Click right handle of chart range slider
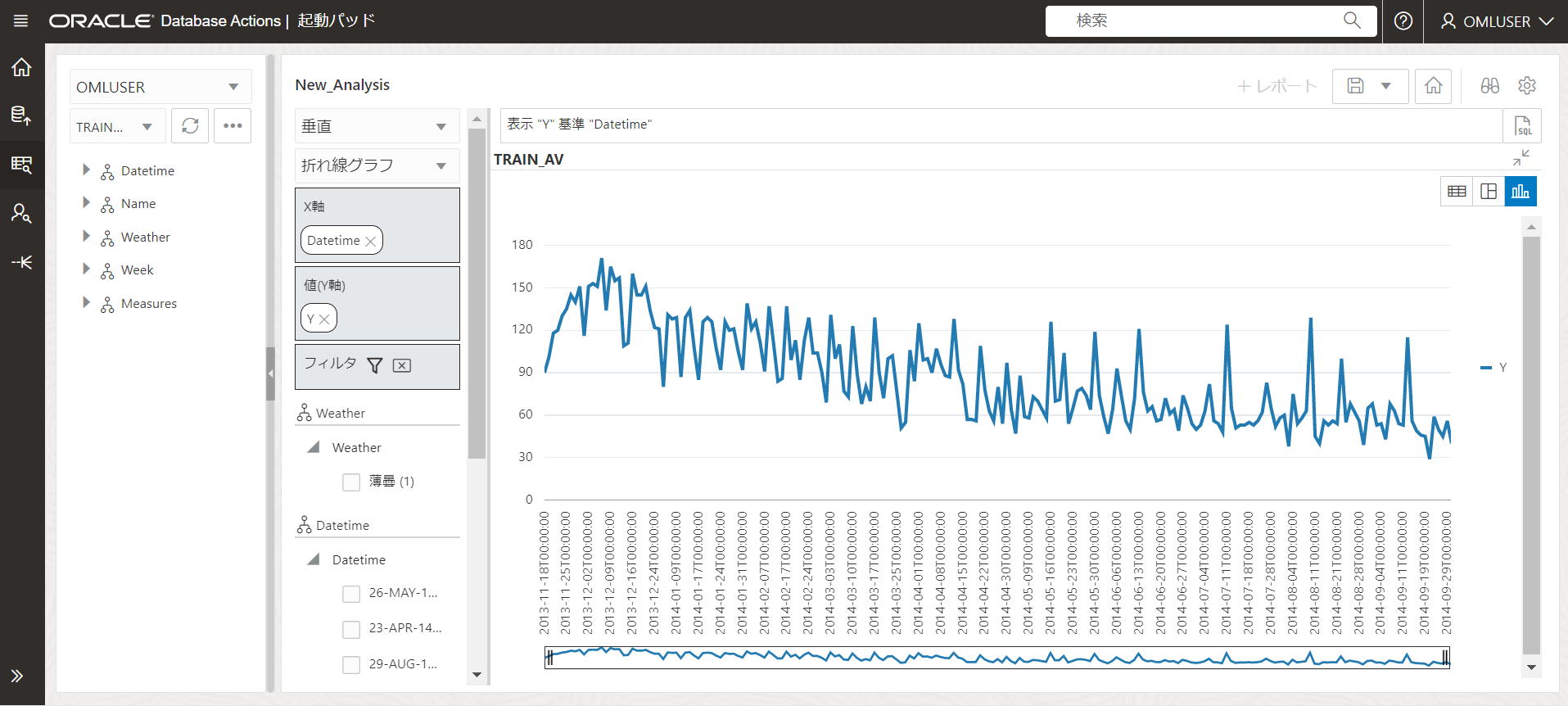The width and height of the screenshot is (1568, 706). coord(1445,657)
